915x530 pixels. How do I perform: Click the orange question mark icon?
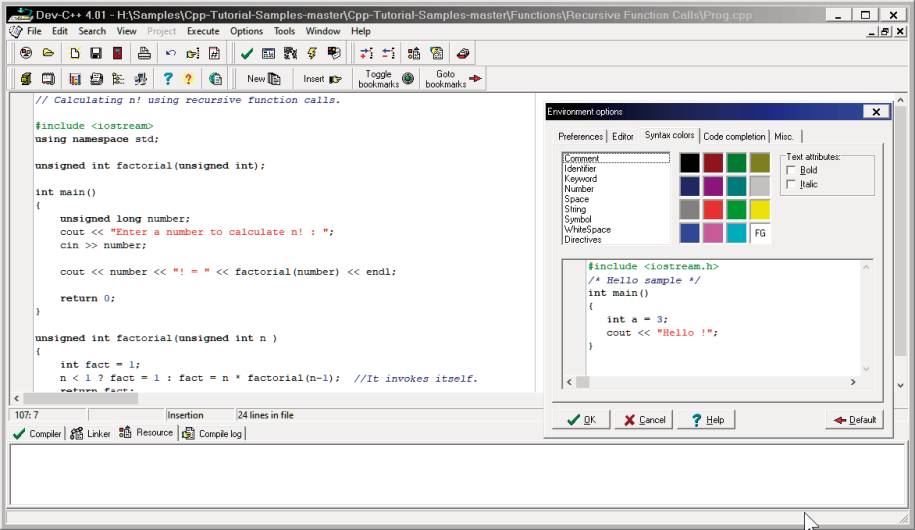pyautogui.click(x=188, y=79)
